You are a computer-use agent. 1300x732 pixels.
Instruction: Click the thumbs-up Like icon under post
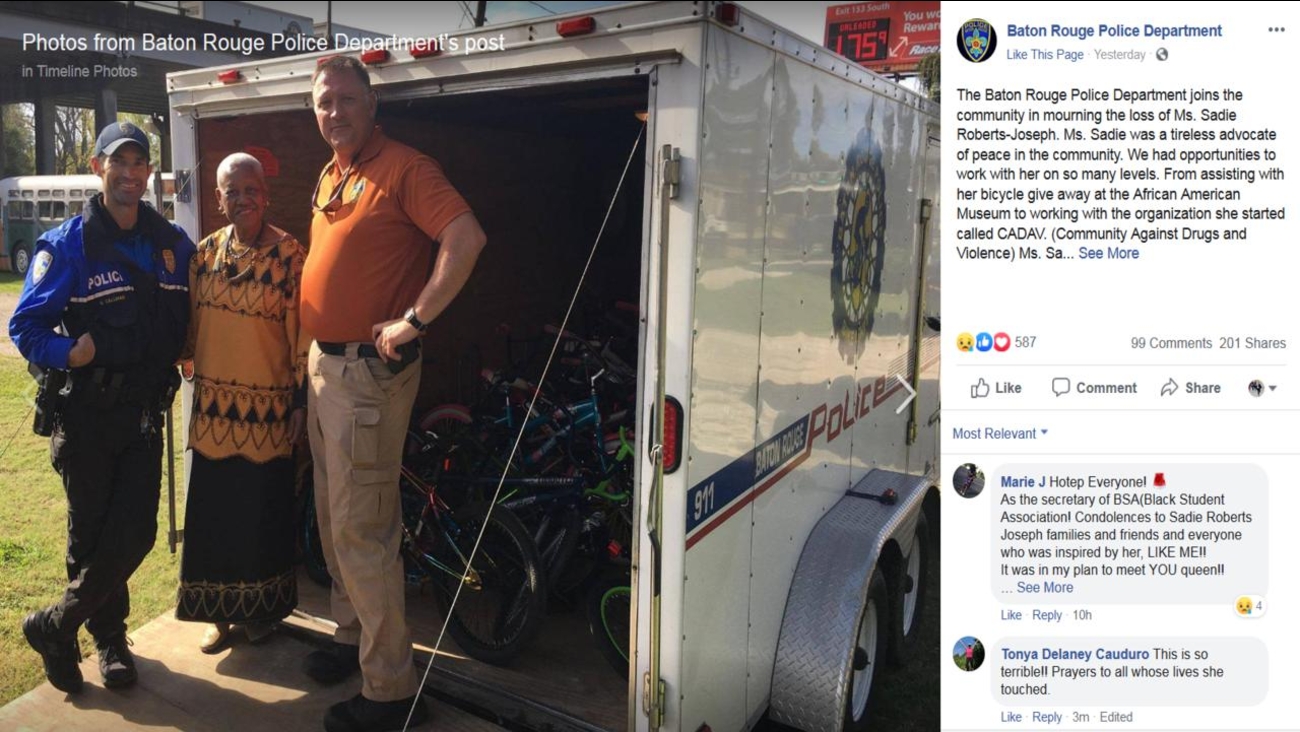(980, 388)
